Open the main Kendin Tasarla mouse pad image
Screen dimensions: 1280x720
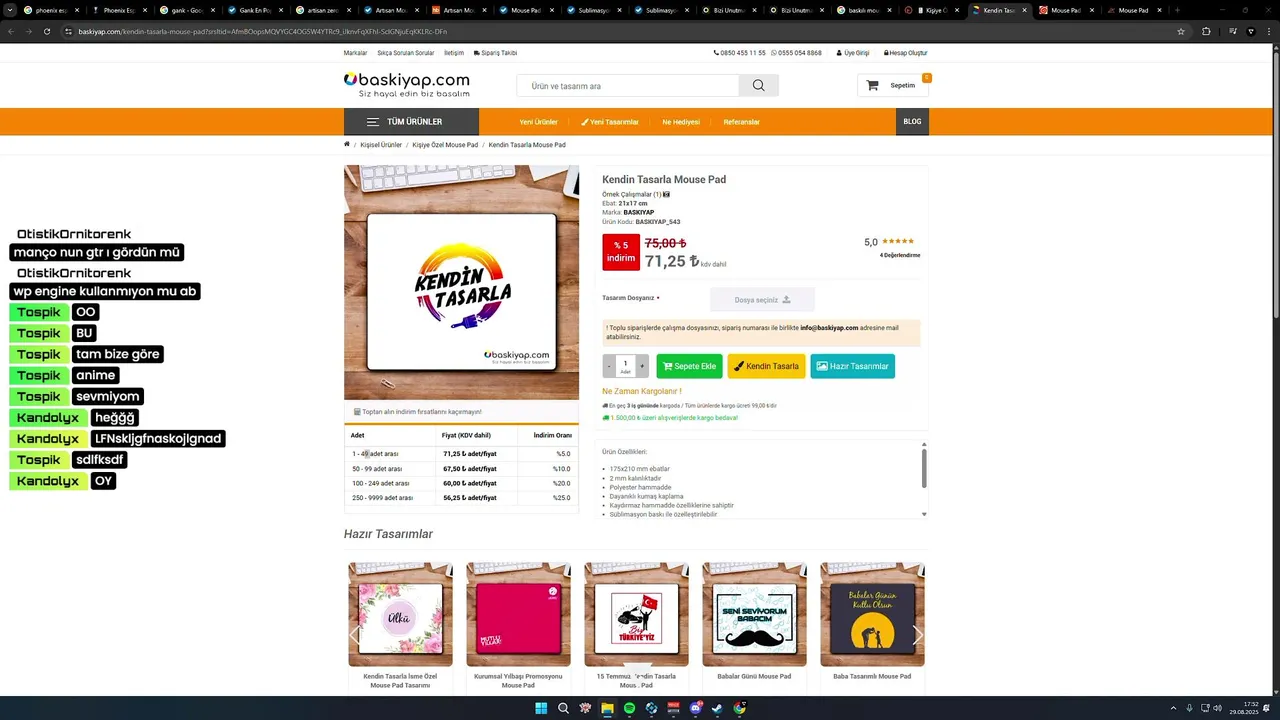click(x=461, y=282)
